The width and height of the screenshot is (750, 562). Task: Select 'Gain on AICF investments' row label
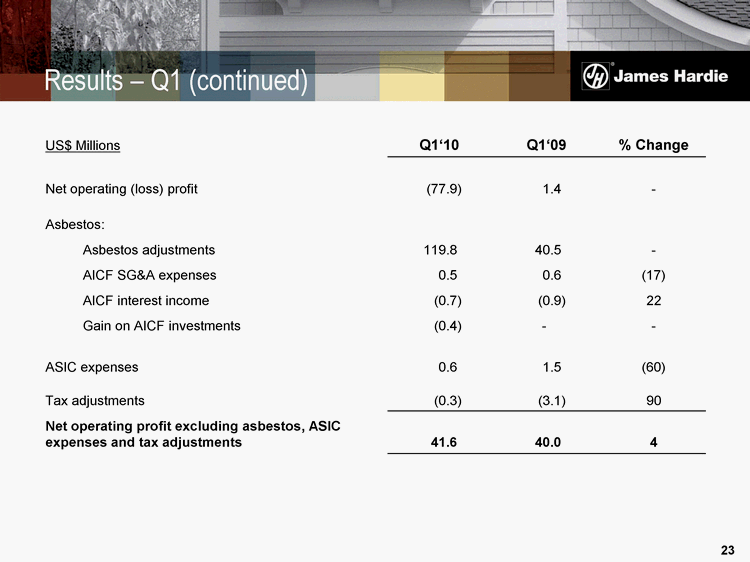click(161, 325)
